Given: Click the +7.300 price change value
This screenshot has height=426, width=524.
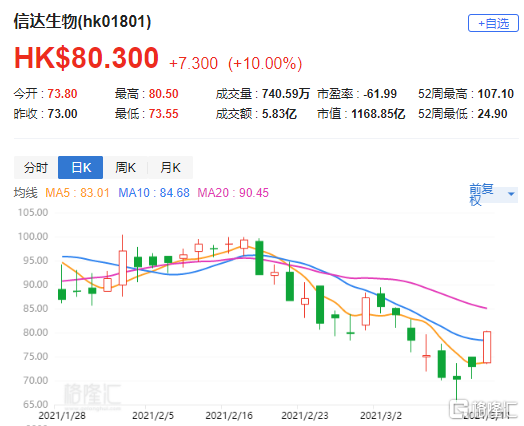Looking at the screenshot, I should click(x=193, y=63).
